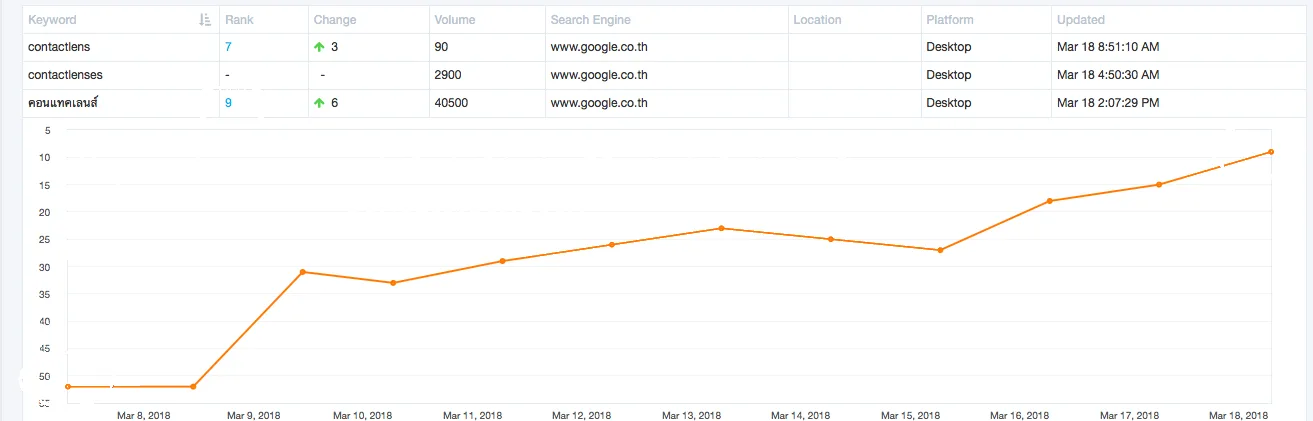Screen dimensions: 1313x421
Task: Click the Mar 15 data point at rank 27
Action: click(940, 250)
